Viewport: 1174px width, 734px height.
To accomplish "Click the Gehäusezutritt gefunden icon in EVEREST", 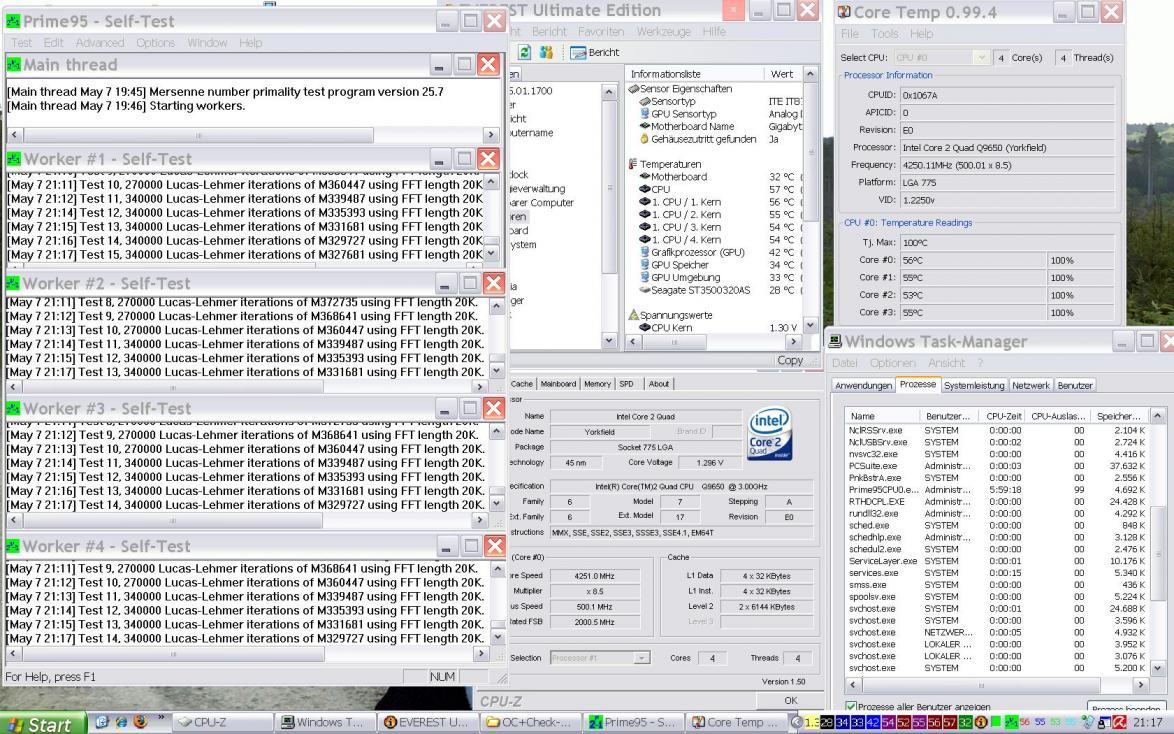I will (645, 139).
